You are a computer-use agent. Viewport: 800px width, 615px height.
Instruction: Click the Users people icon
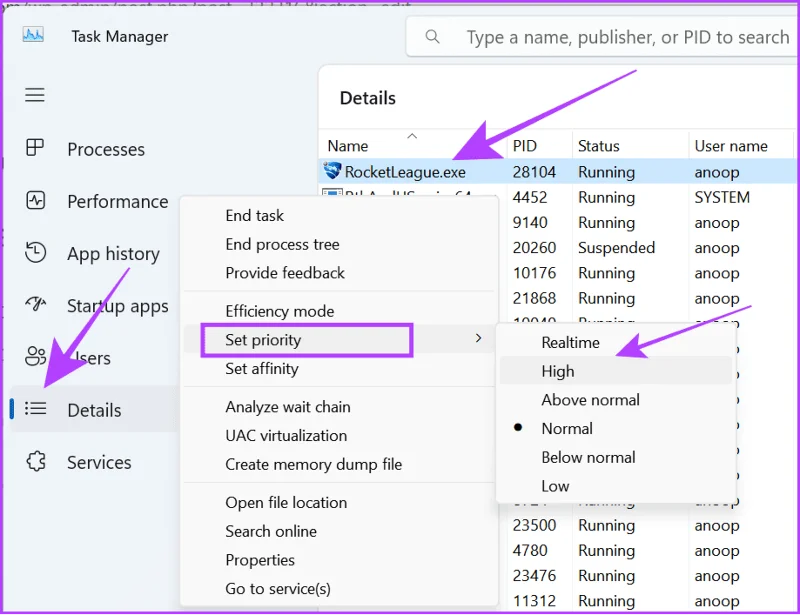click(35, 356)
